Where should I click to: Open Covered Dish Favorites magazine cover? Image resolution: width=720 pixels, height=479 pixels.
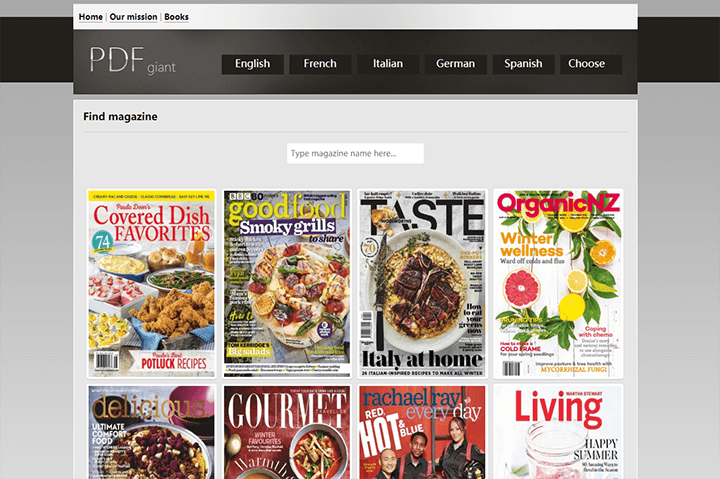151,283
